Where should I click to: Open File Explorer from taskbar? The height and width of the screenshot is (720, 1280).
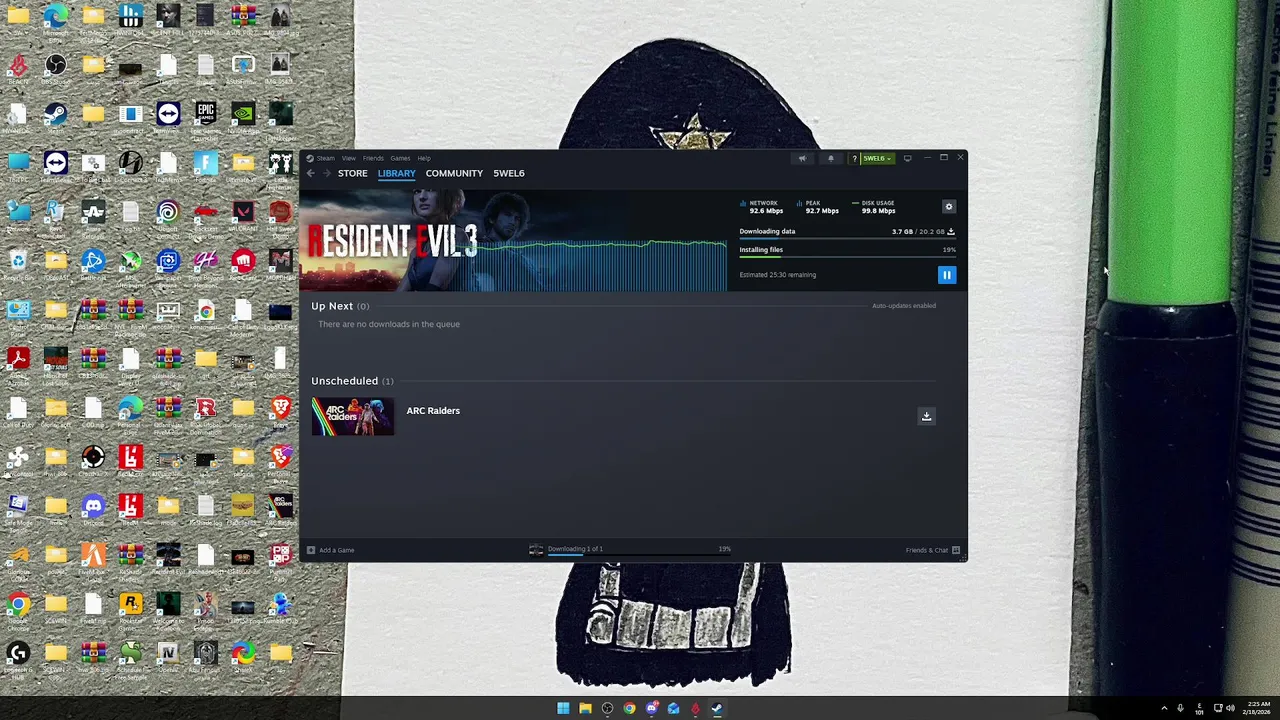585,709
